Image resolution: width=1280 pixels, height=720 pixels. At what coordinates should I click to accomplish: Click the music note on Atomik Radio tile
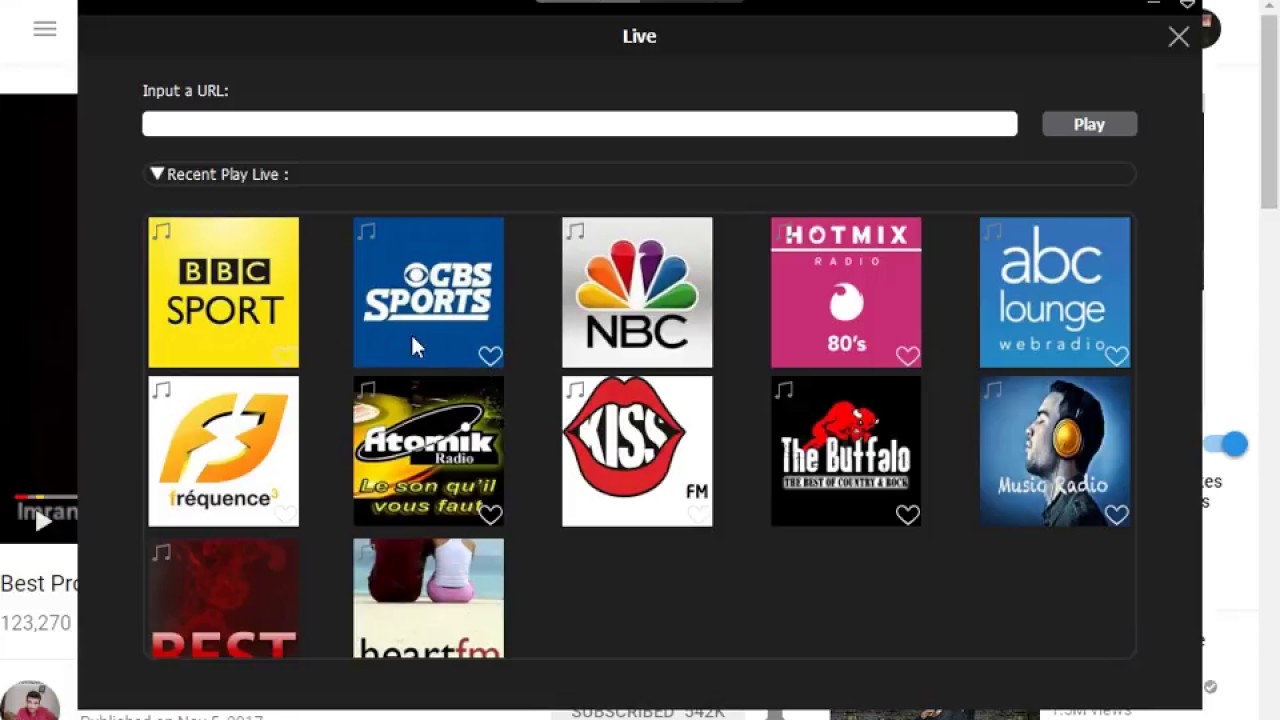[x=367, y=390]
